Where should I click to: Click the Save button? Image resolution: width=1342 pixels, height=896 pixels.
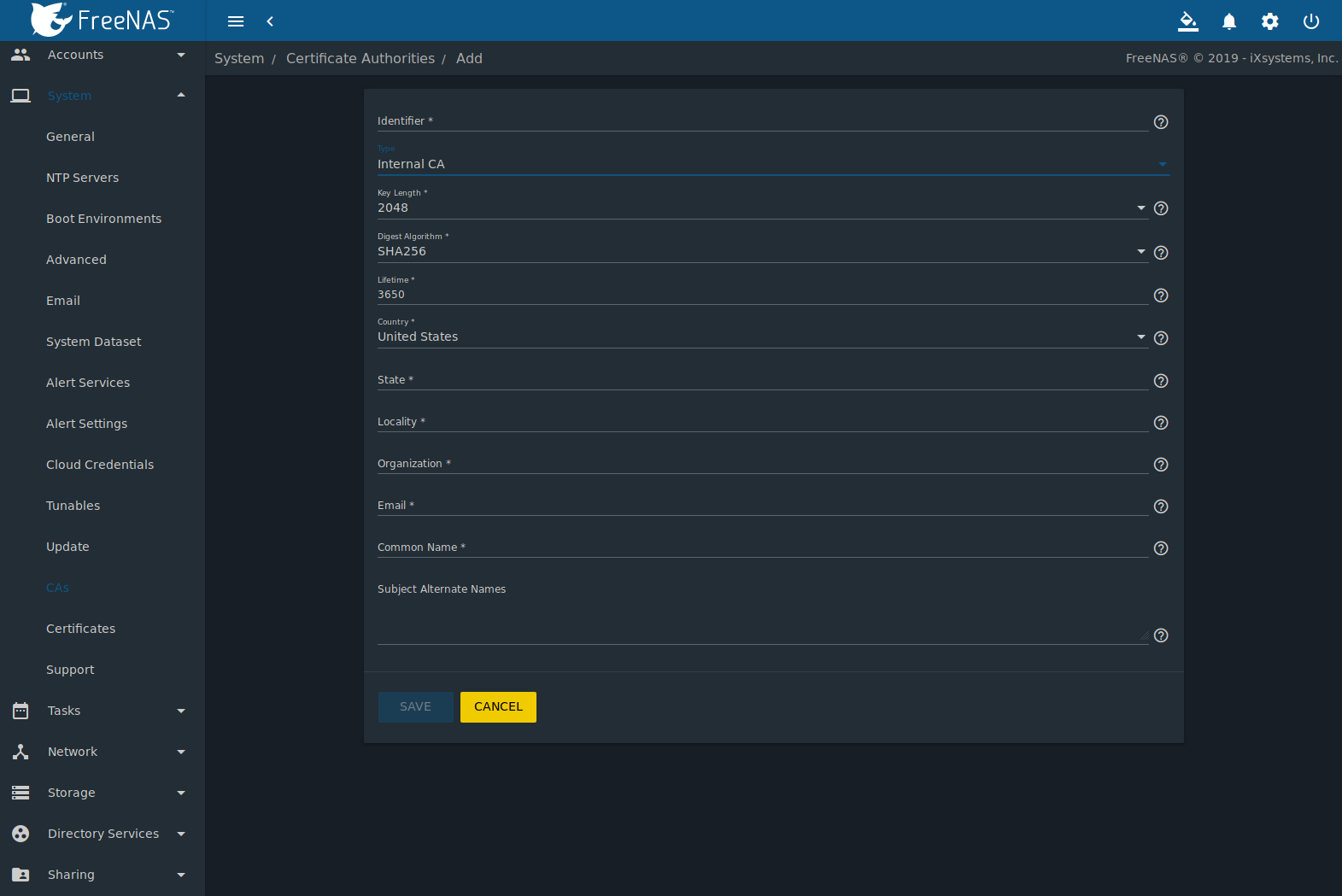[x=416, y=707]
